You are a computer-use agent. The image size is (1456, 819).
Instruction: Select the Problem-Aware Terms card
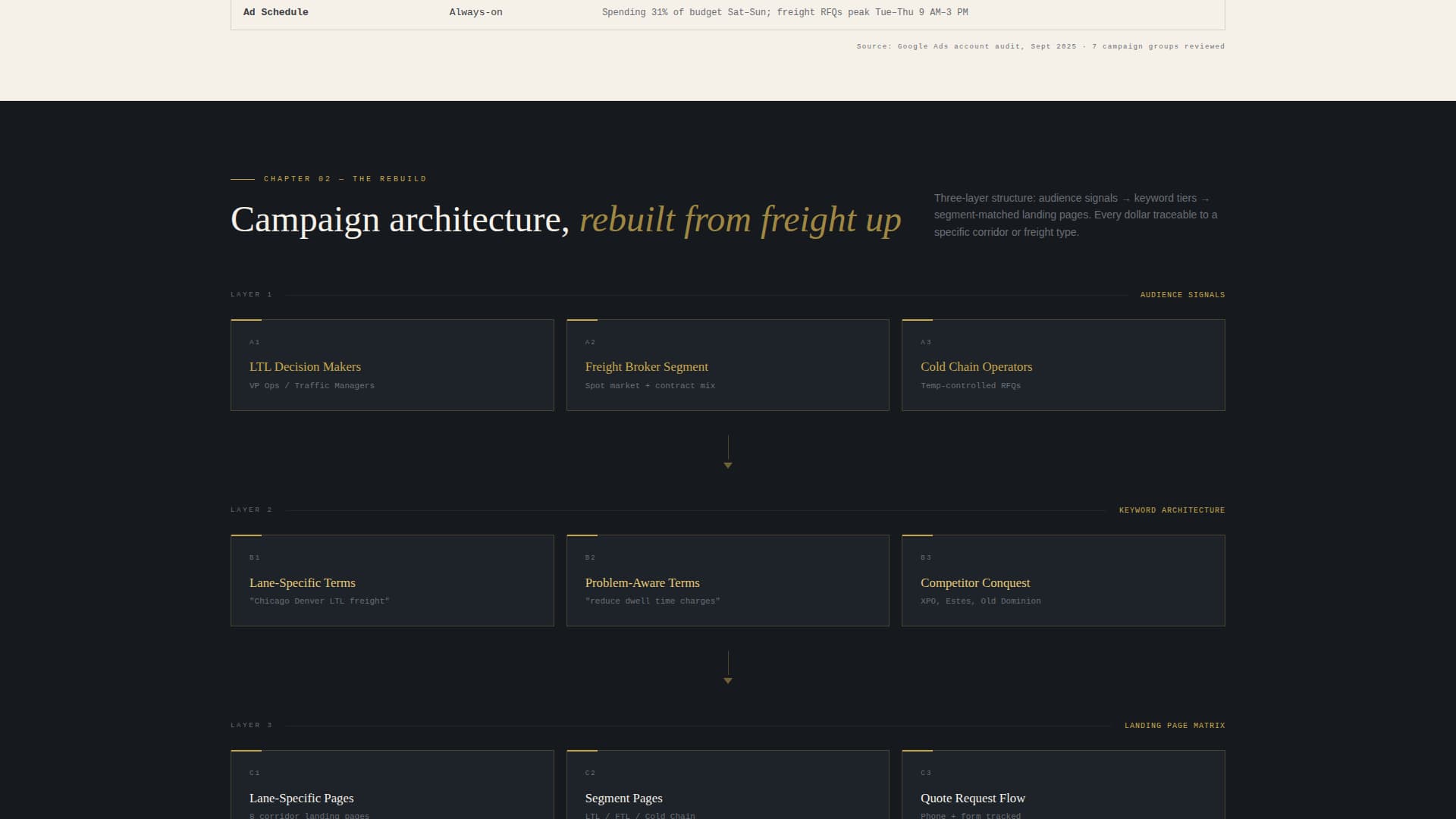pos(727,580)
